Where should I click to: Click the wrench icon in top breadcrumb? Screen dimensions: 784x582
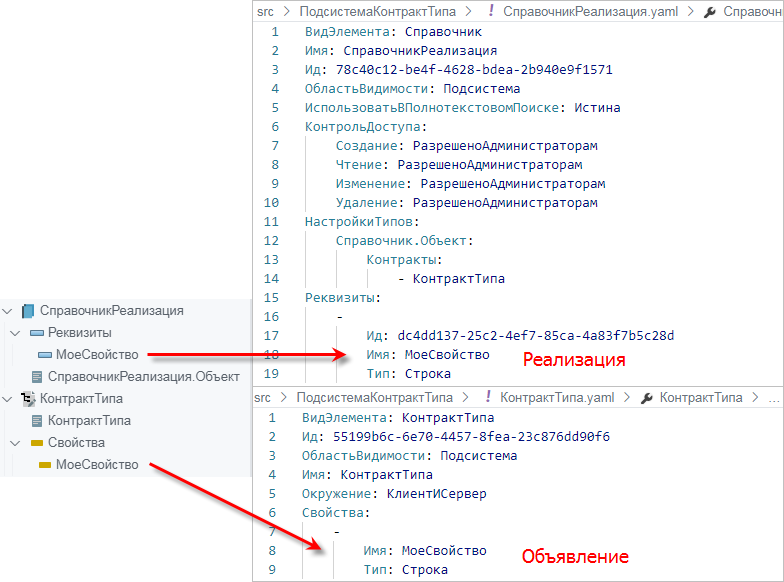[710, 12]
